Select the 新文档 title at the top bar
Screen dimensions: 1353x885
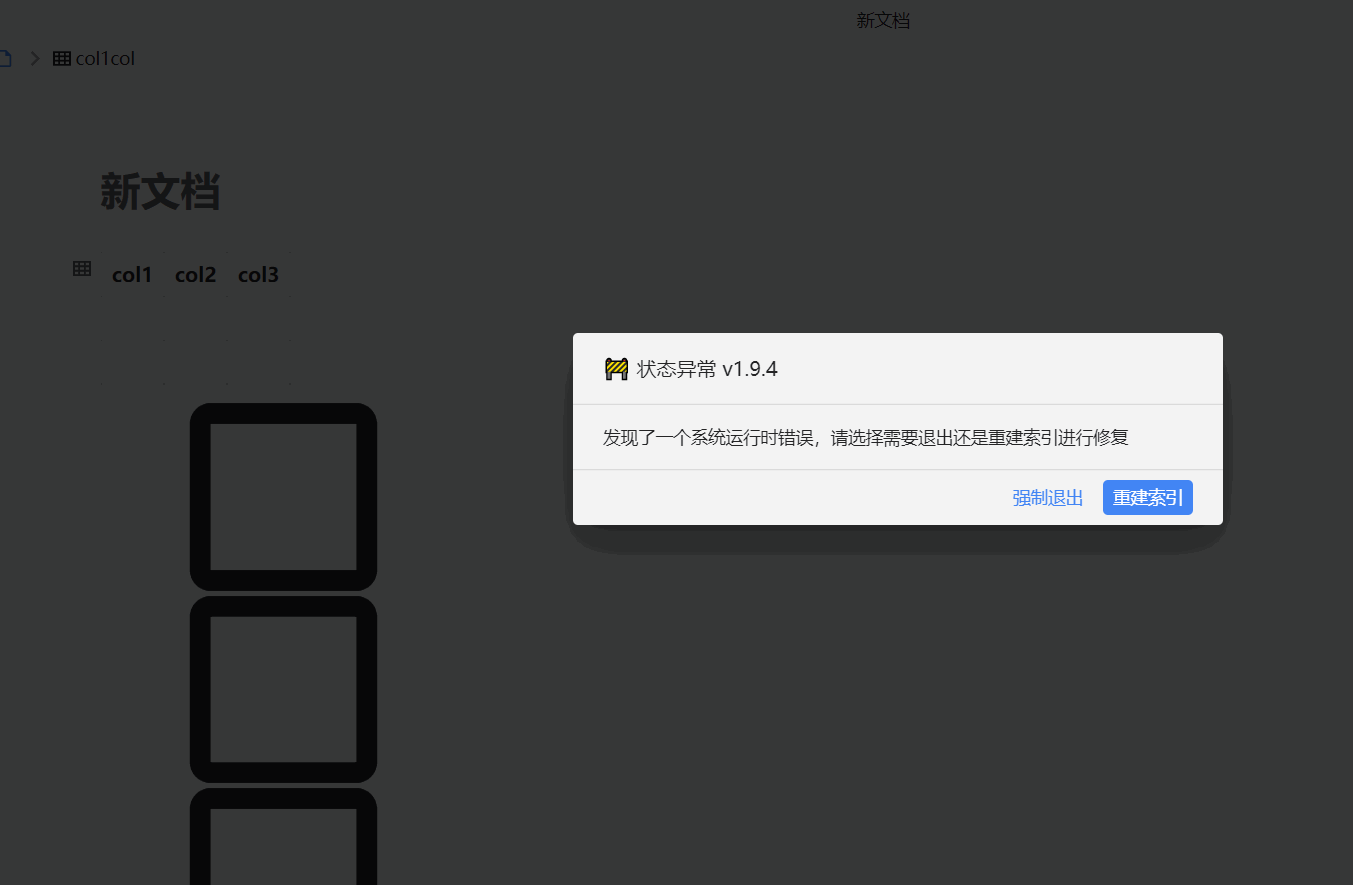(x=883, y=20)
